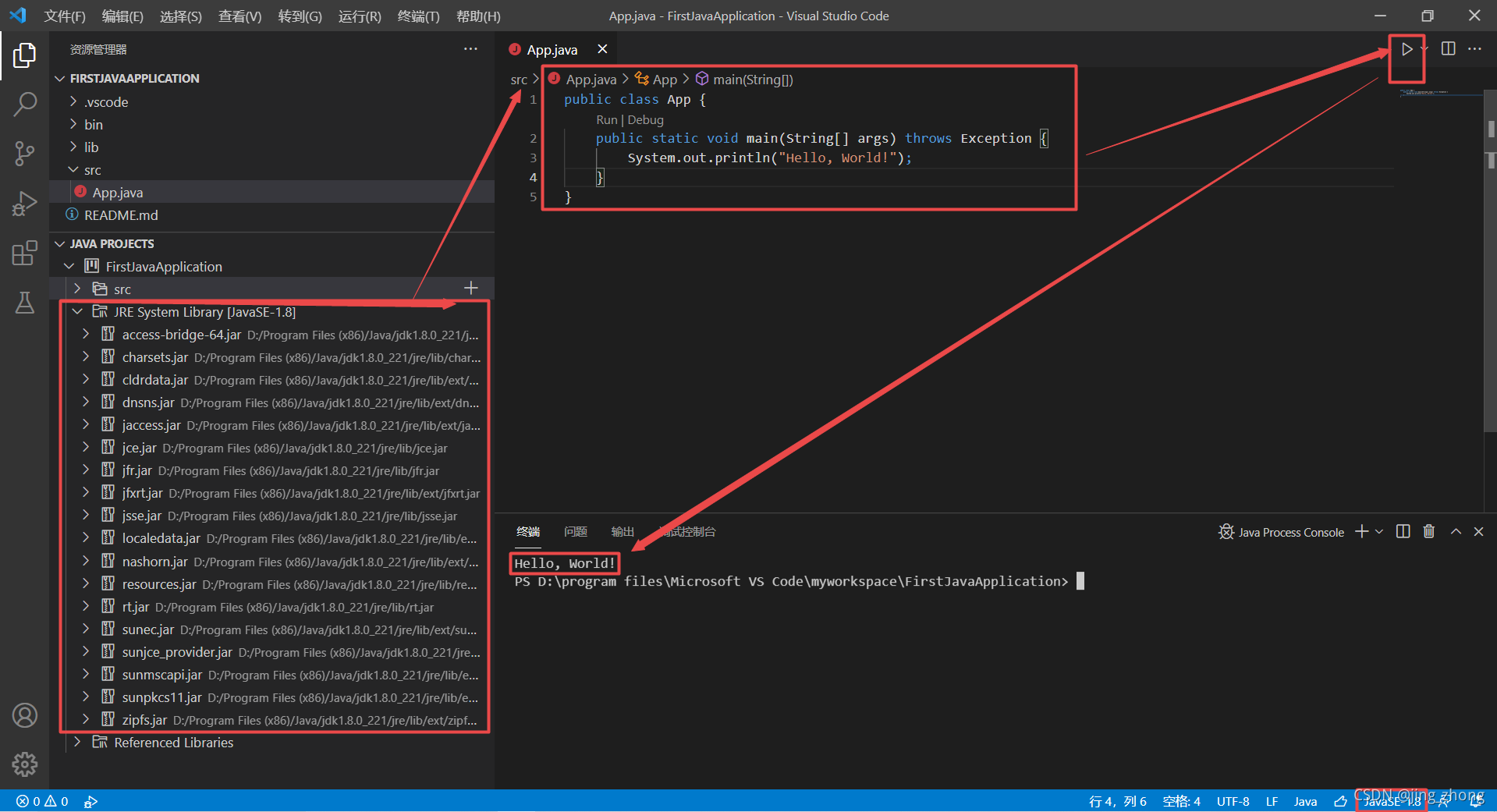Change LF end of line setting
The height and width of the screenshot is (812, 1497).
tap(1272, 801)
